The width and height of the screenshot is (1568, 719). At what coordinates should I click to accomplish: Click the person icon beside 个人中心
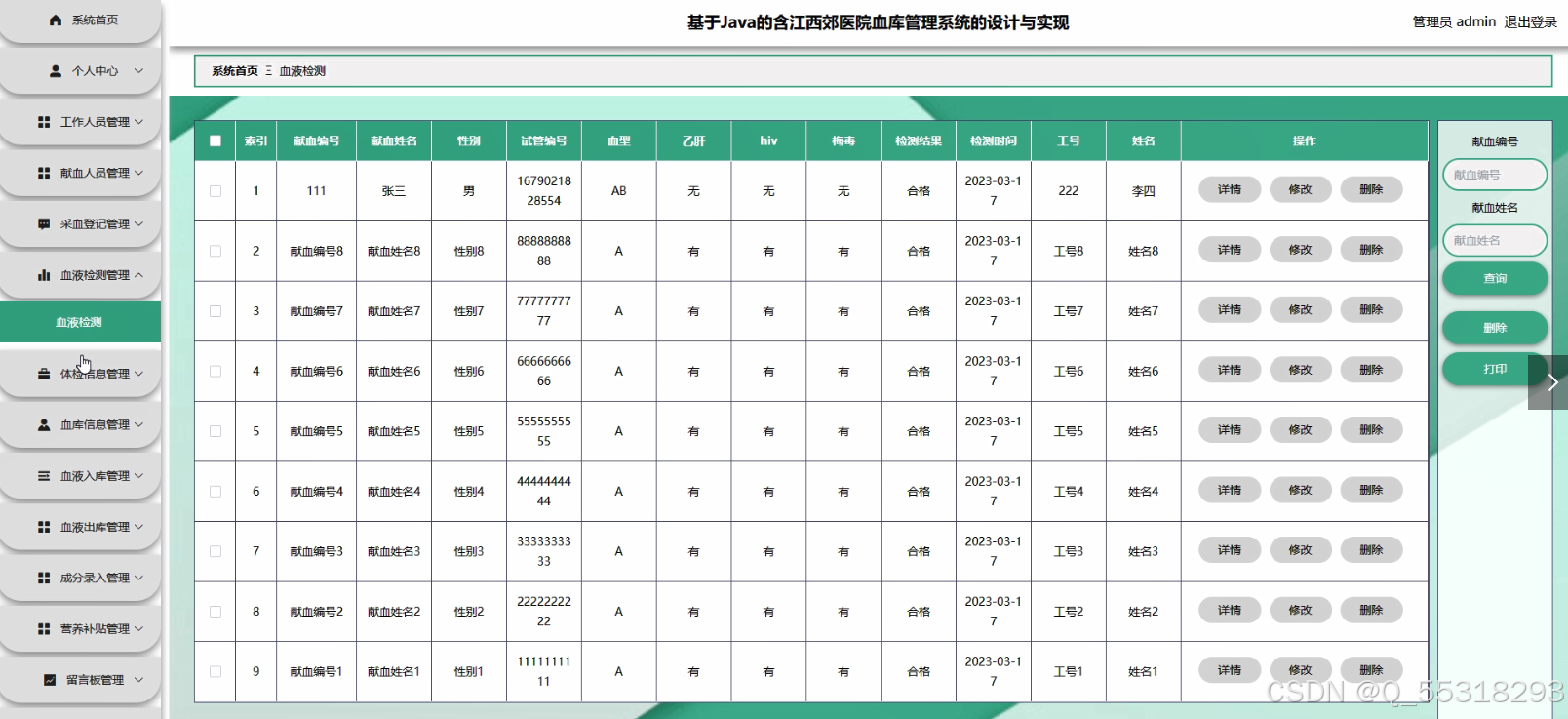tap(56, 71)
